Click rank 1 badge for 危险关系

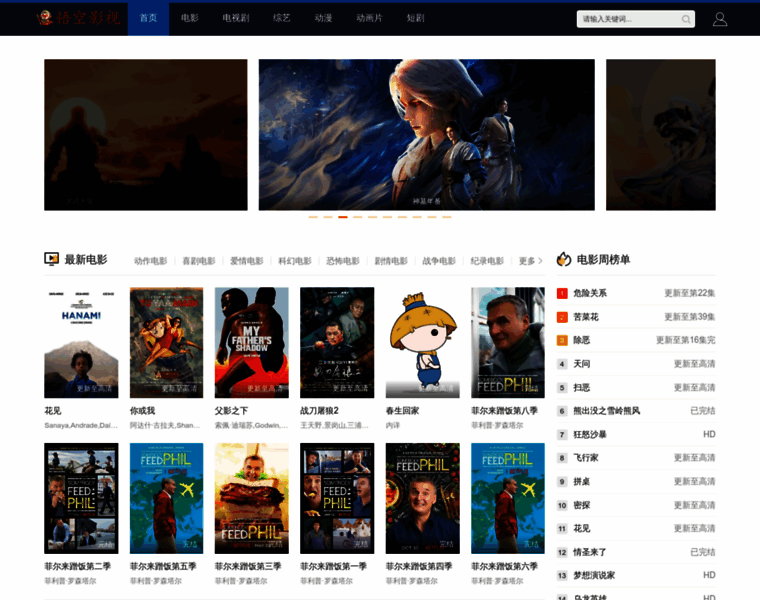pos(562,293)
